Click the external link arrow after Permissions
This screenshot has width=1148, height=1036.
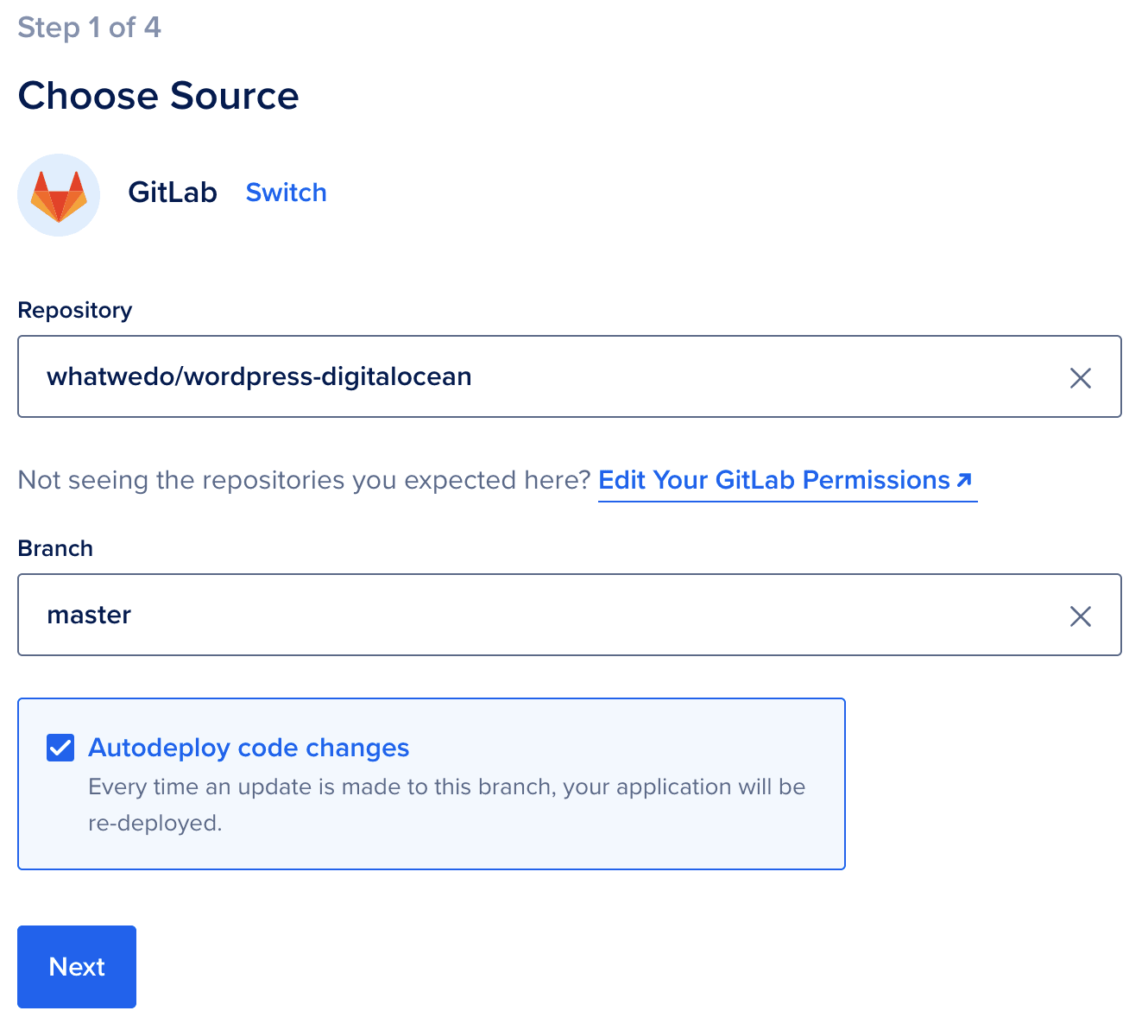click(x=965, y=480)
